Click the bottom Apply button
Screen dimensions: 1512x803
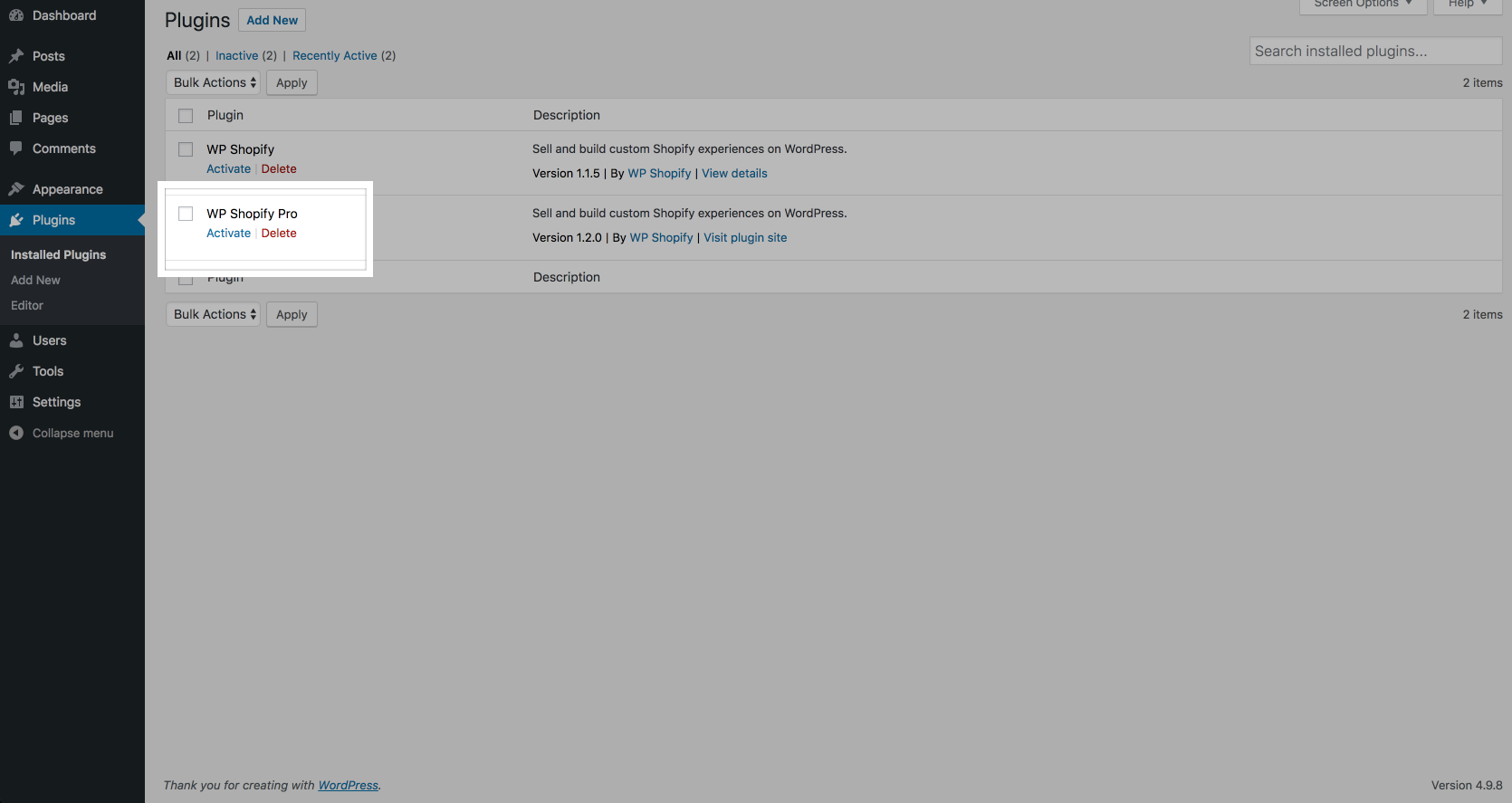pyautogui.click(x=292, y=314)
